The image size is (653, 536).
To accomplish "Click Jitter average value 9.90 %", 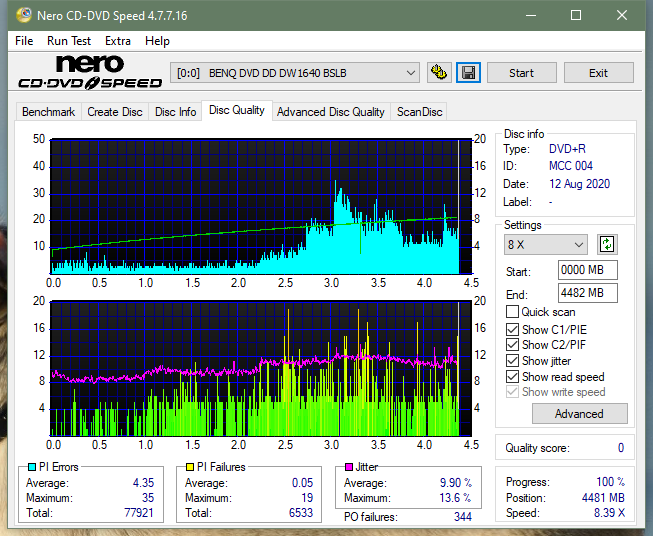I will [x=456, y=483].
